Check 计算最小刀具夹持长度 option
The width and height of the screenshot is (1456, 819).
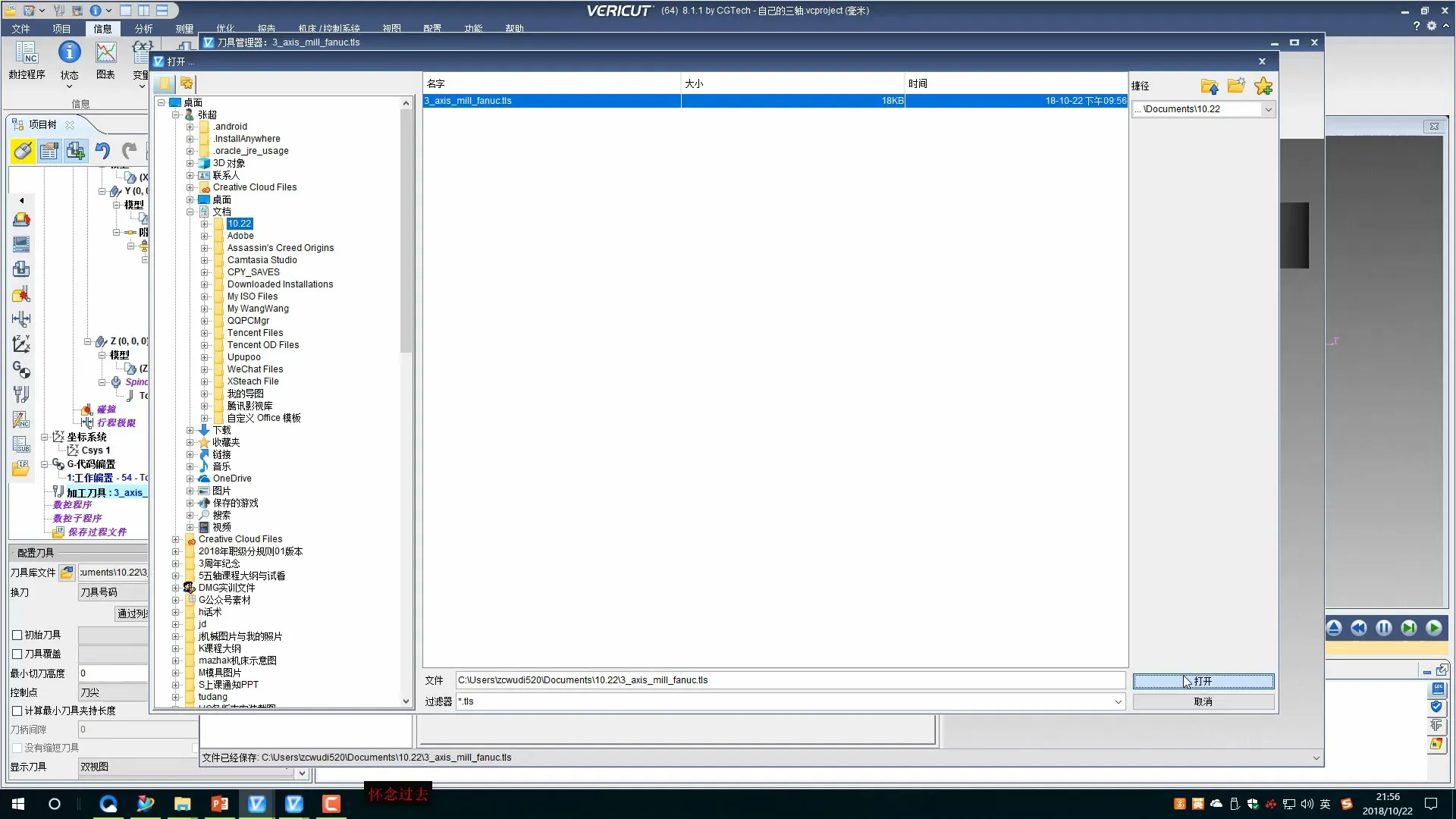(17, 711)
